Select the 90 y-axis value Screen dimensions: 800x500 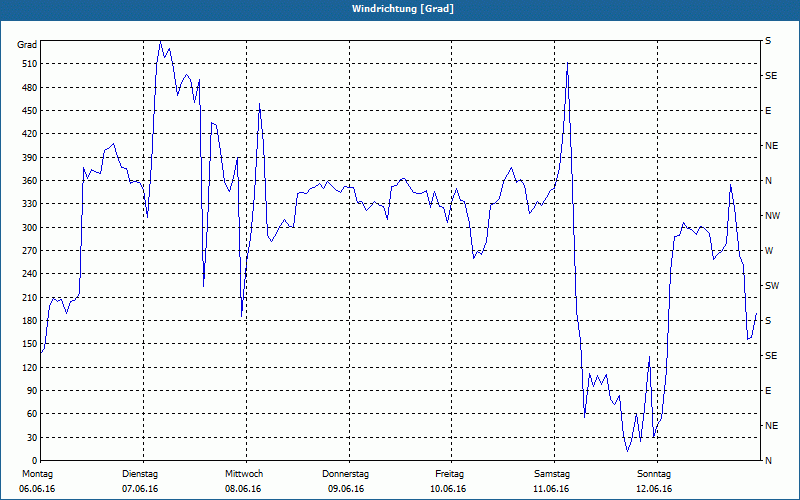coord(32,391)
